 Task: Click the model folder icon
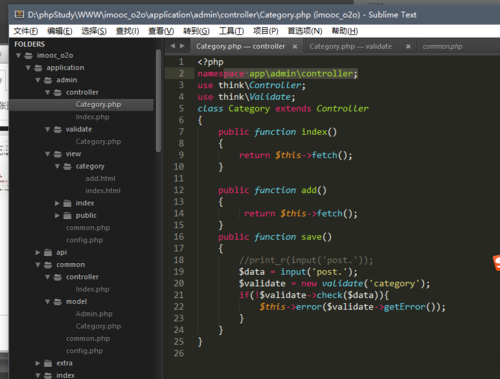(x=58, y=302)
